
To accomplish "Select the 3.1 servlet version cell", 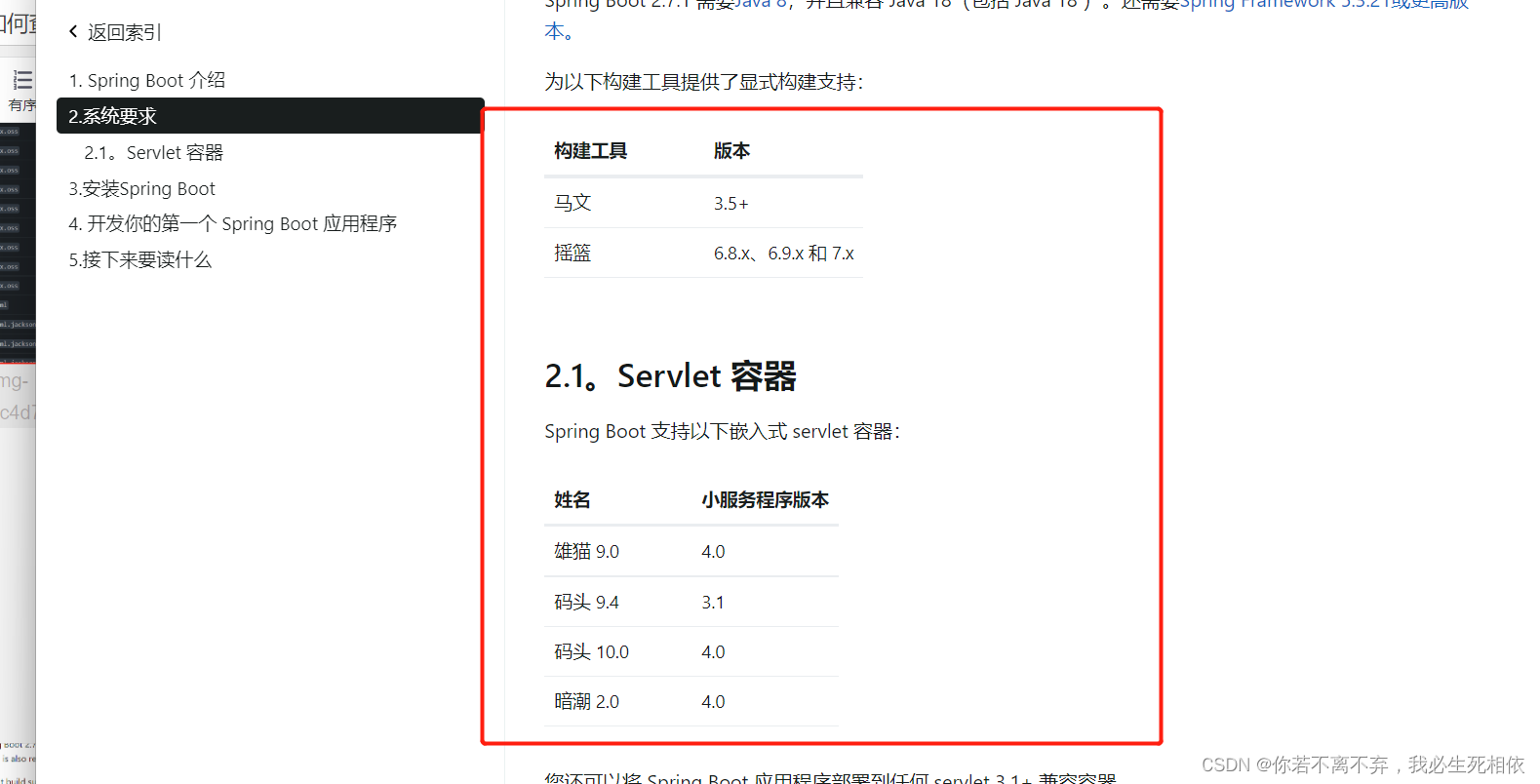I will coord(713,602).
